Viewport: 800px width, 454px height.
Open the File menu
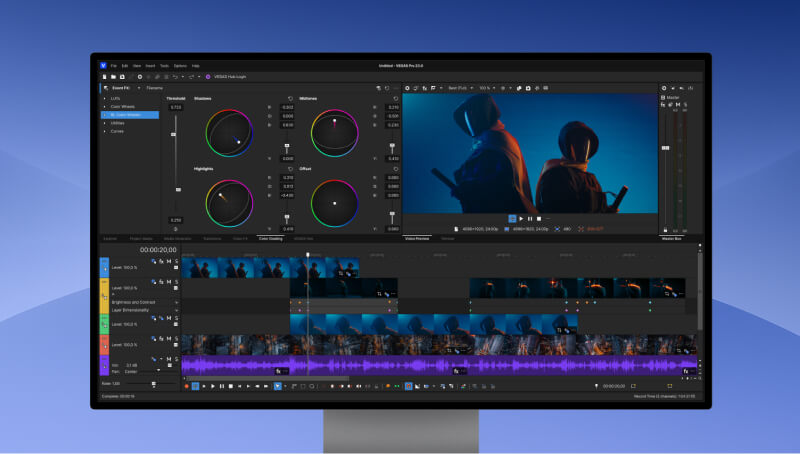[114, 66]
